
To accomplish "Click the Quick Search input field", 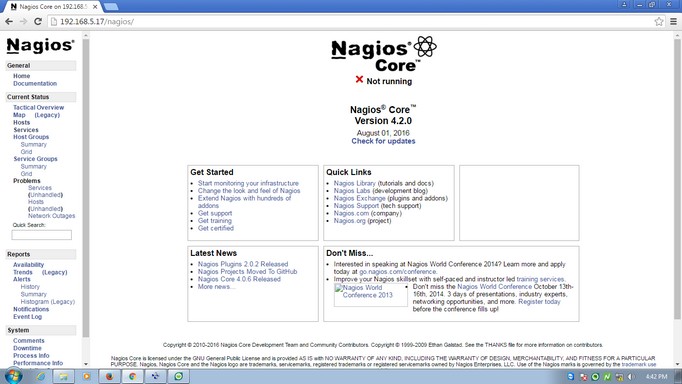I will pyautogui.click(x=42, y=235).
